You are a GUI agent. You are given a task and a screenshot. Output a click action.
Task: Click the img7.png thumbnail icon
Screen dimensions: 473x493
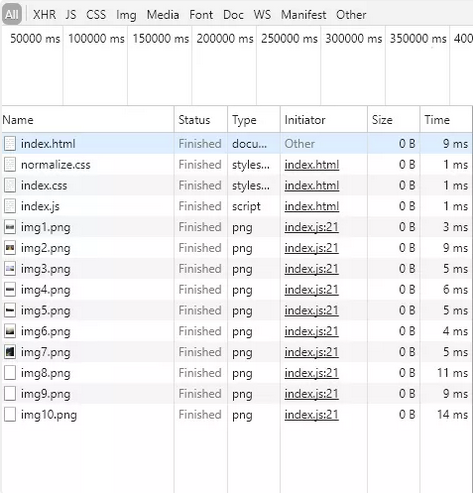tap(10, 352)
